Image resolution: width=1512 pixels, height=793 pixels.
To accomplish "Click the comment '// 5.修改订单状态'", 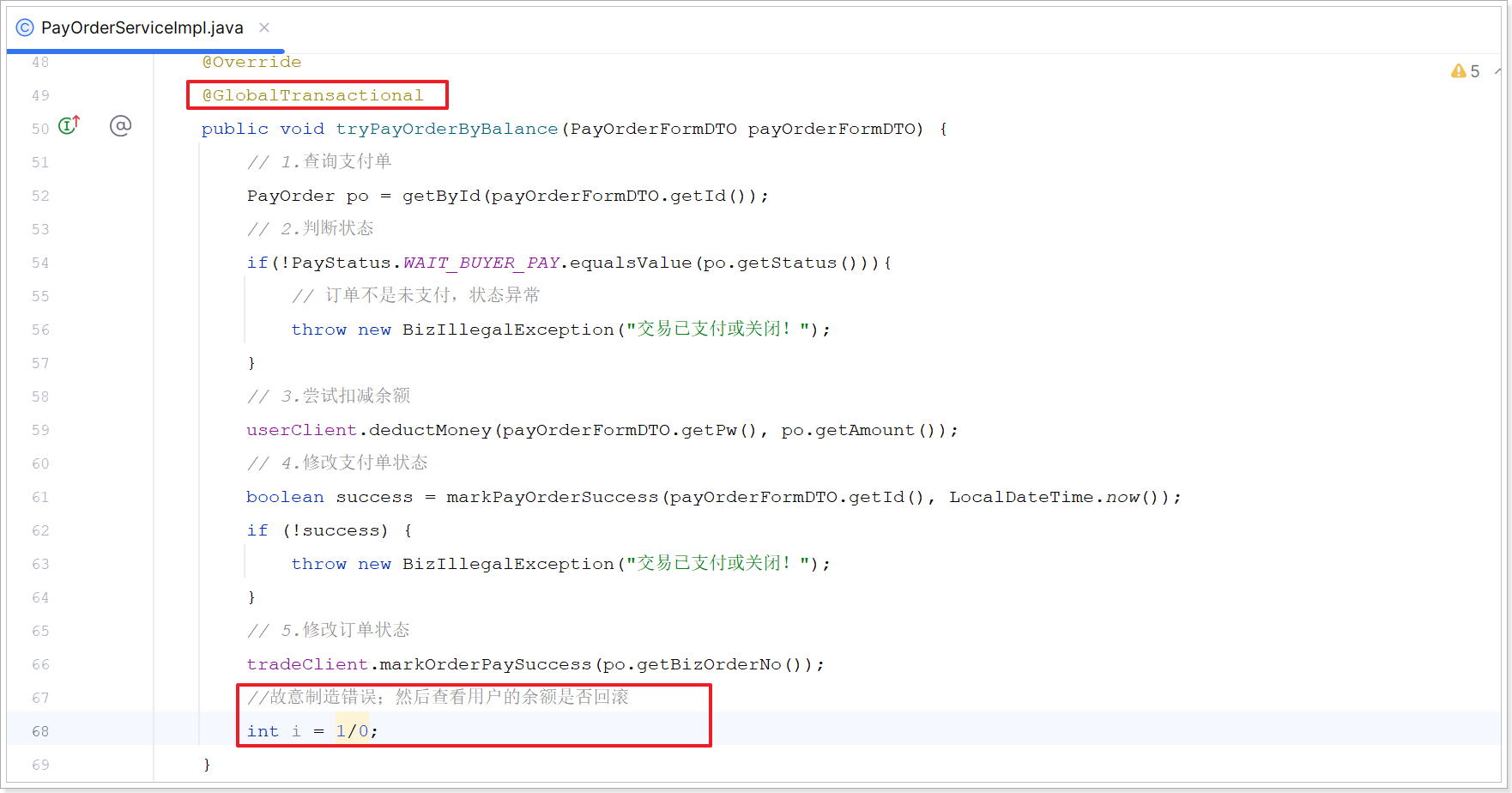I will coord(329,630).
